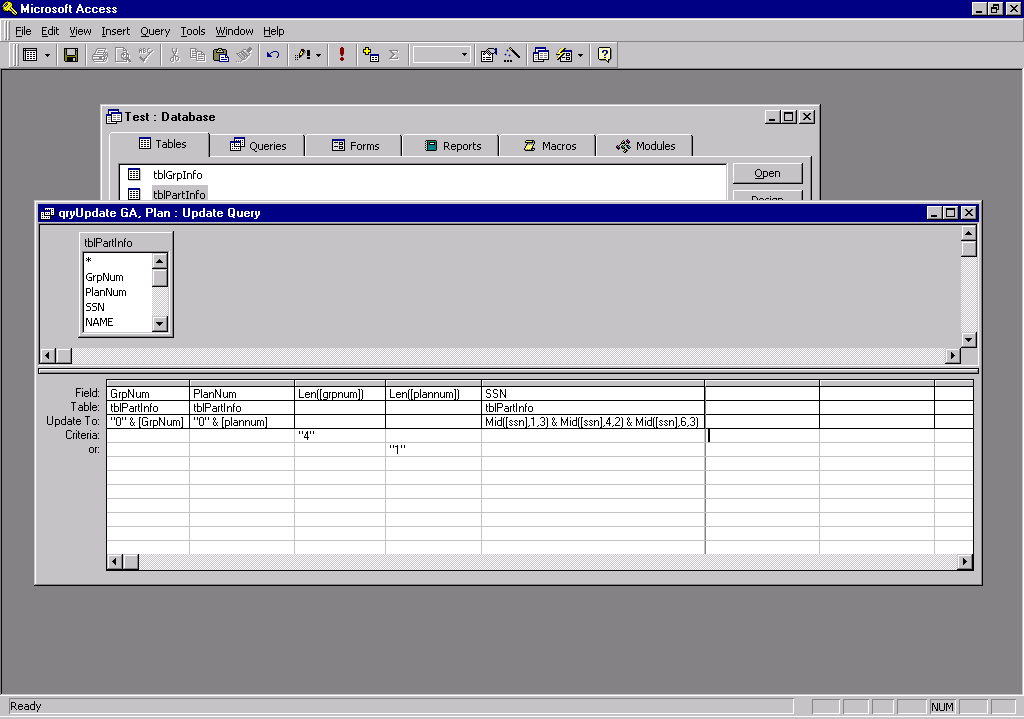The image size is (1024, 719).
Task: Click the Save toolbar icon
Action: [x=71, y=55]
